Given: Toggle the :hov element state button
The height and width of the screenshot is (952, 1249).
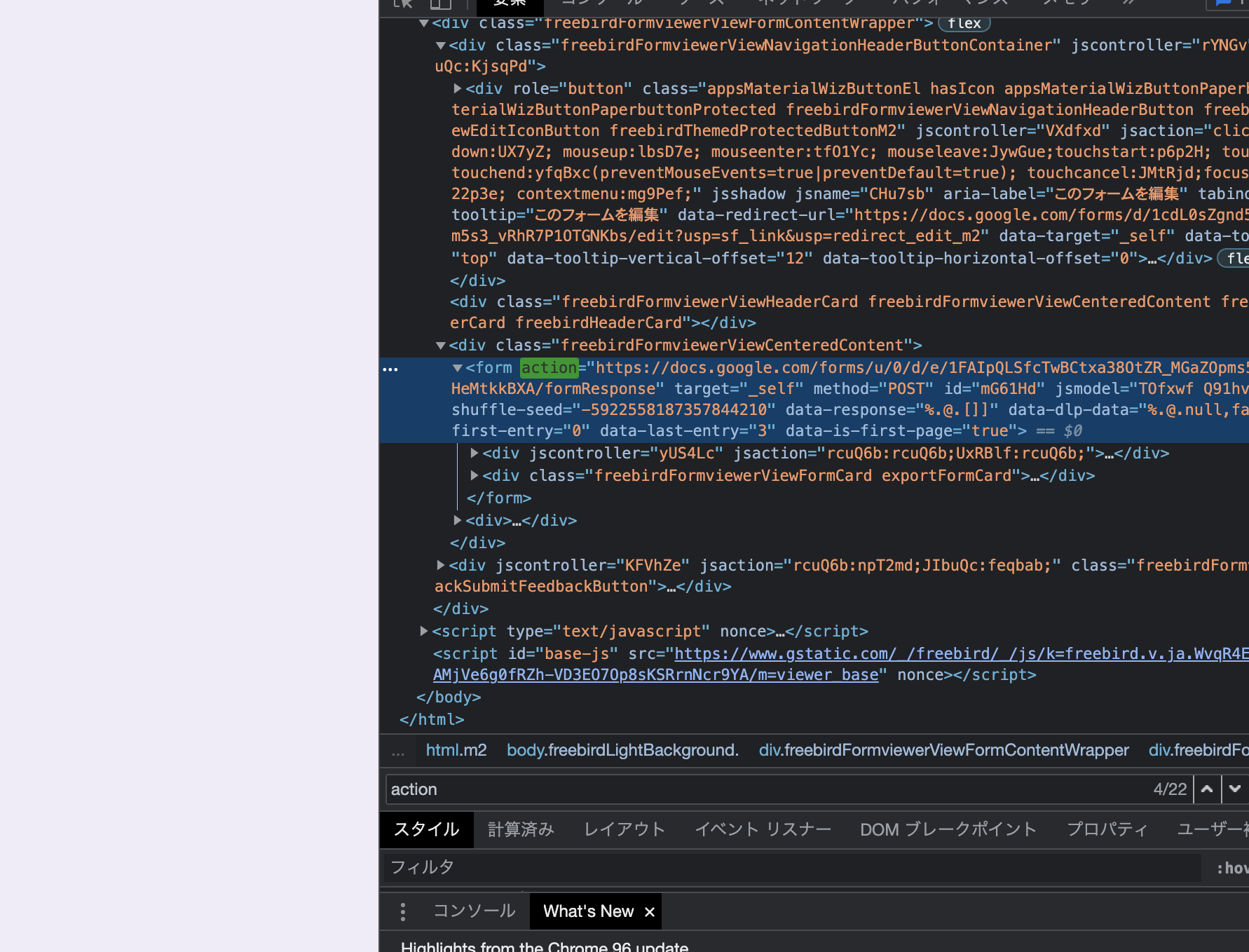Looking at the screenshot, I should [x=1231, y=868].
